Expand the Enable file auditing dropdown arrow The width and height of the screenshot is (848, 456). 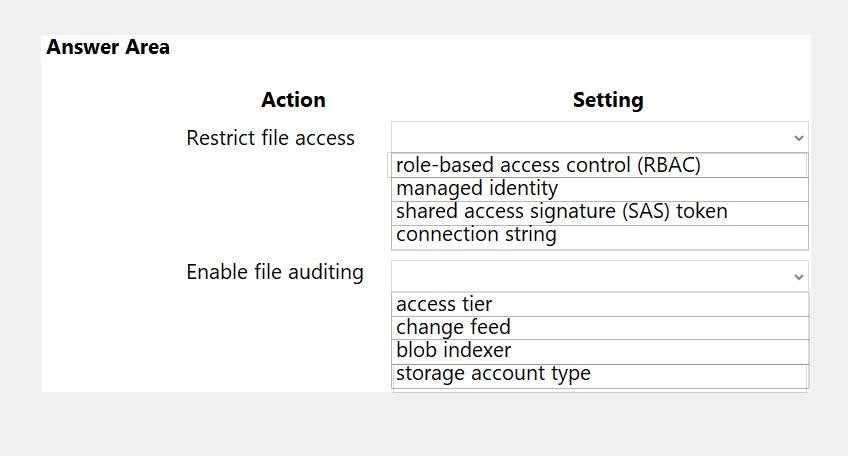pyautogui.click(x=798, y=277)
